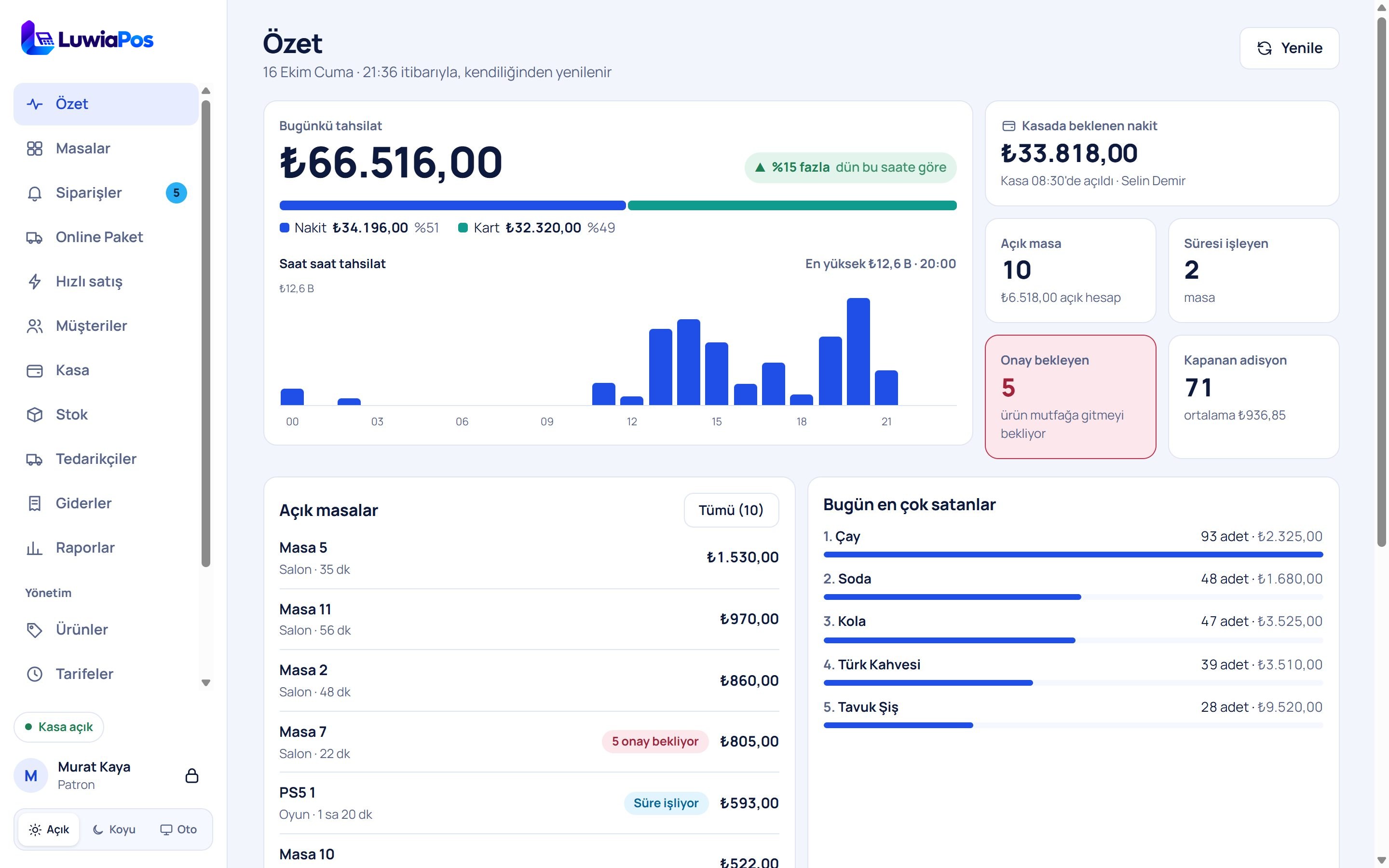This screenshot has width=1389, height=868.
Task: Click the Tarifeler clock icon
Action: [x=35, y=674]
